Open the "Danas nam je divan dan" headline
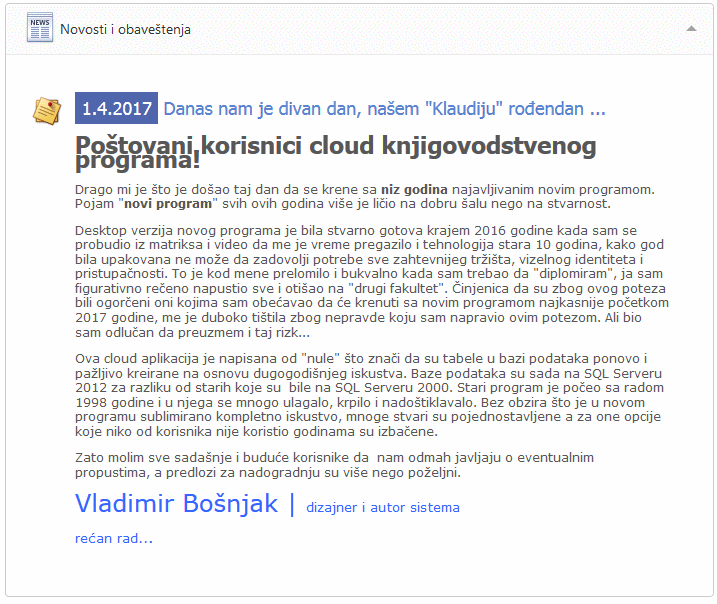The height and width of the screenshot is (604, 717). 384,108
